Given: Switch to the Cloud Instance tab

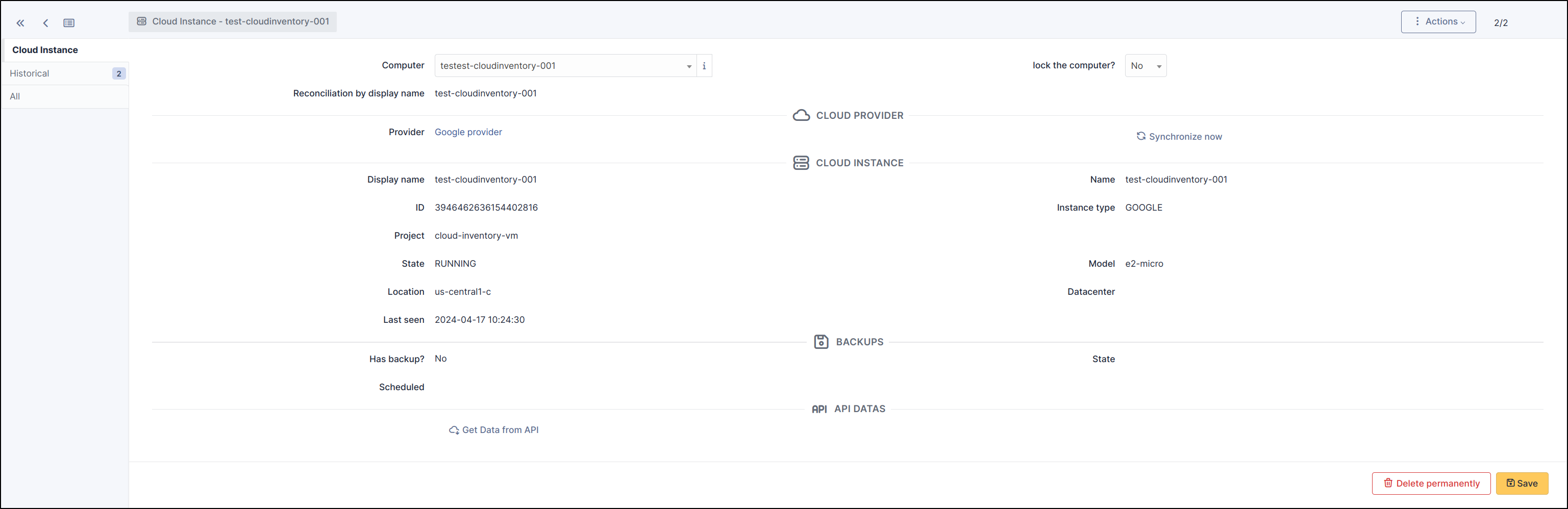Looking at the screenshot, I should click(45, 50).
